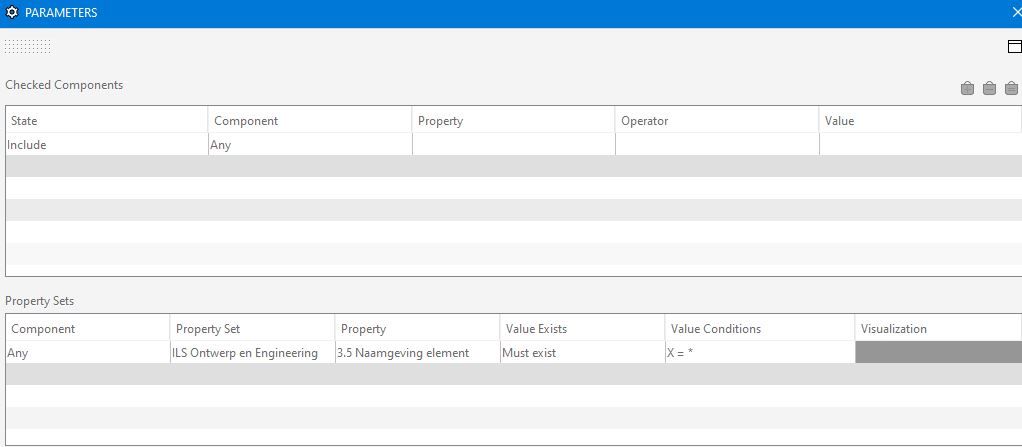
Task: Edit the X = * value condition
Action: click(760, 353)
